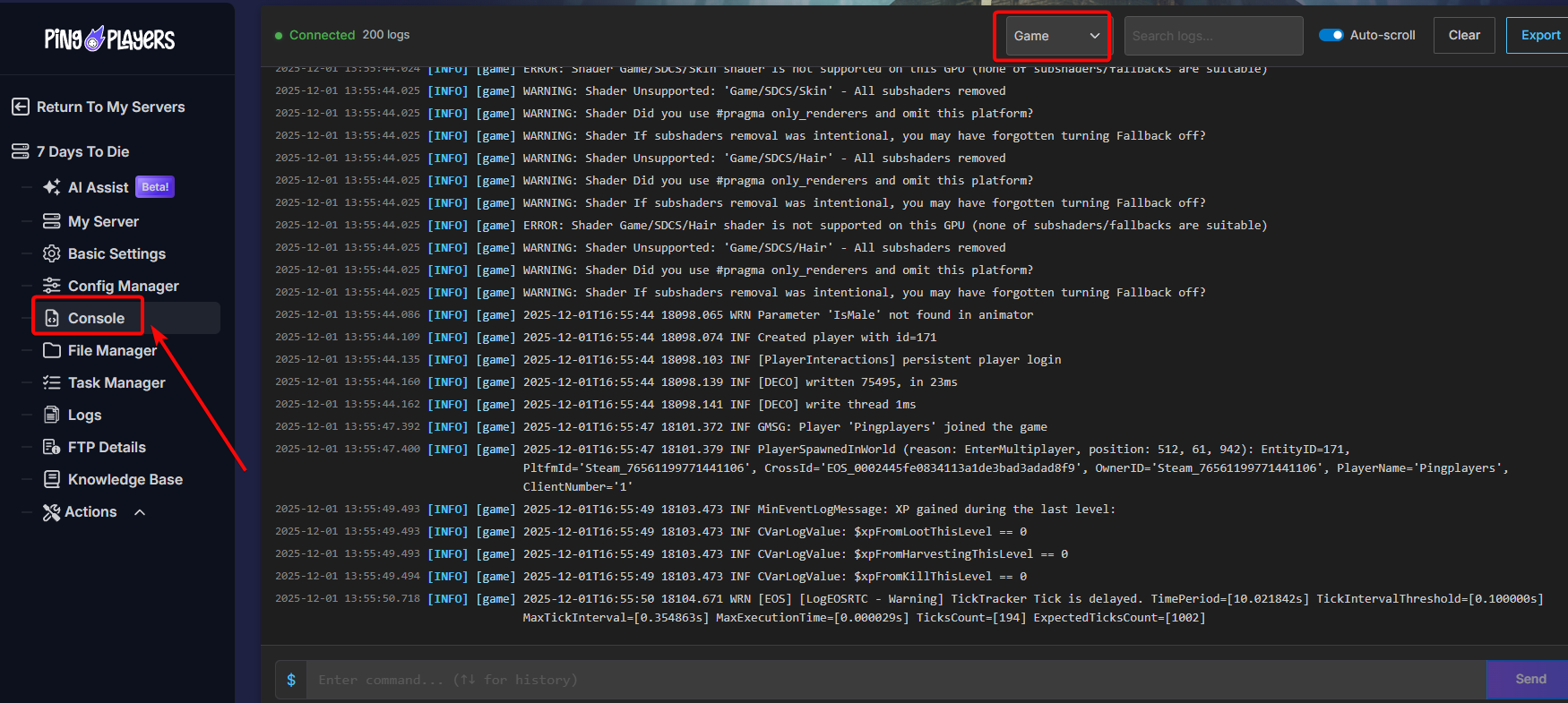Turn off the Auto-scroll toggle
Viewport: 1568px width, 703px height.
(1331, 35)
